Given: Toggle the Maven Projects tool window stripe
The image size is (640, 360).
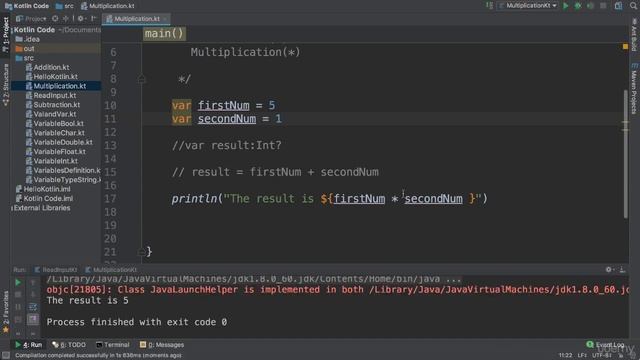Looking at the screenshot, I should [634, 88].
